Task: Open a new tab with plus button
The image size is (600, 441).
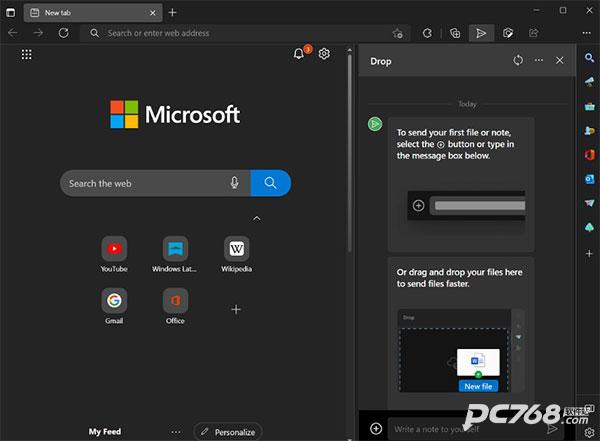Action: point(172,13)
